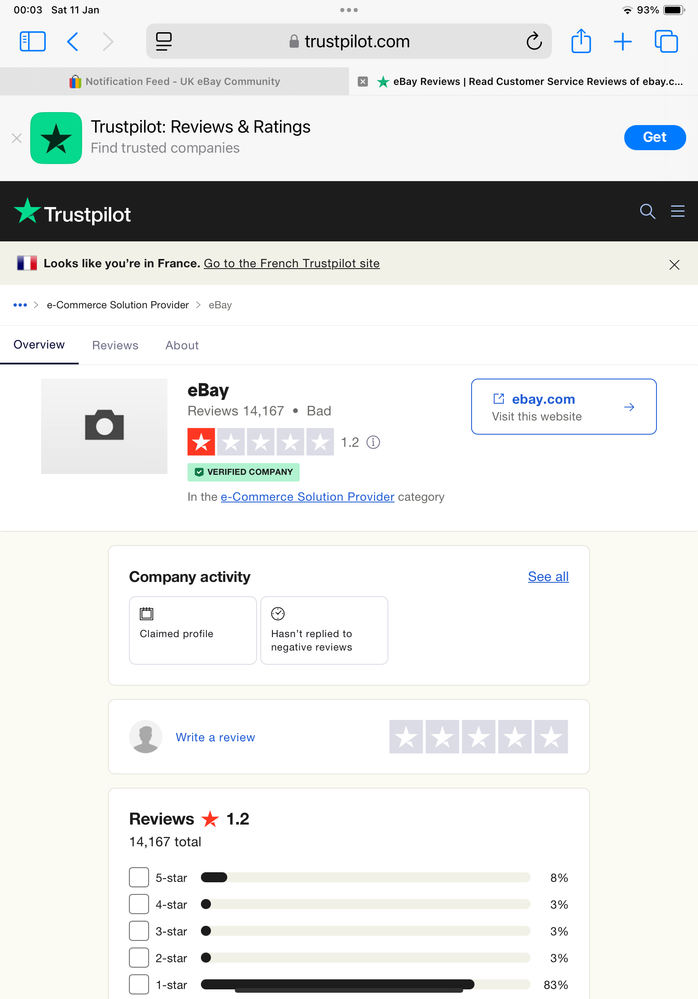
Task: Open the Claimed profile card
Action: (x=193, y=631)
